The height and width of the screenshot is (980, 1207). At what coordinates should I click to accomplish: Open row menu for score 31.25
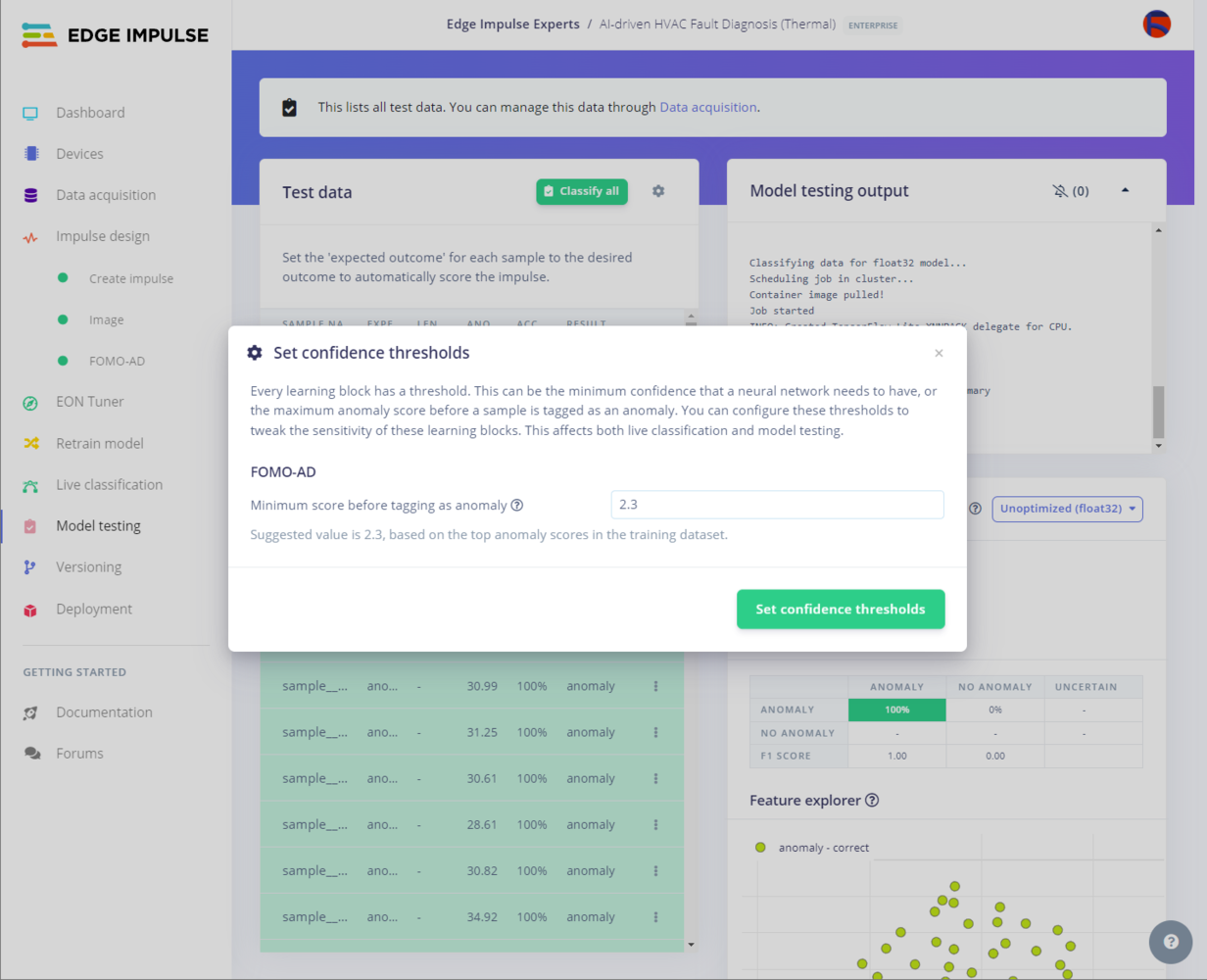tap(656, 732)
